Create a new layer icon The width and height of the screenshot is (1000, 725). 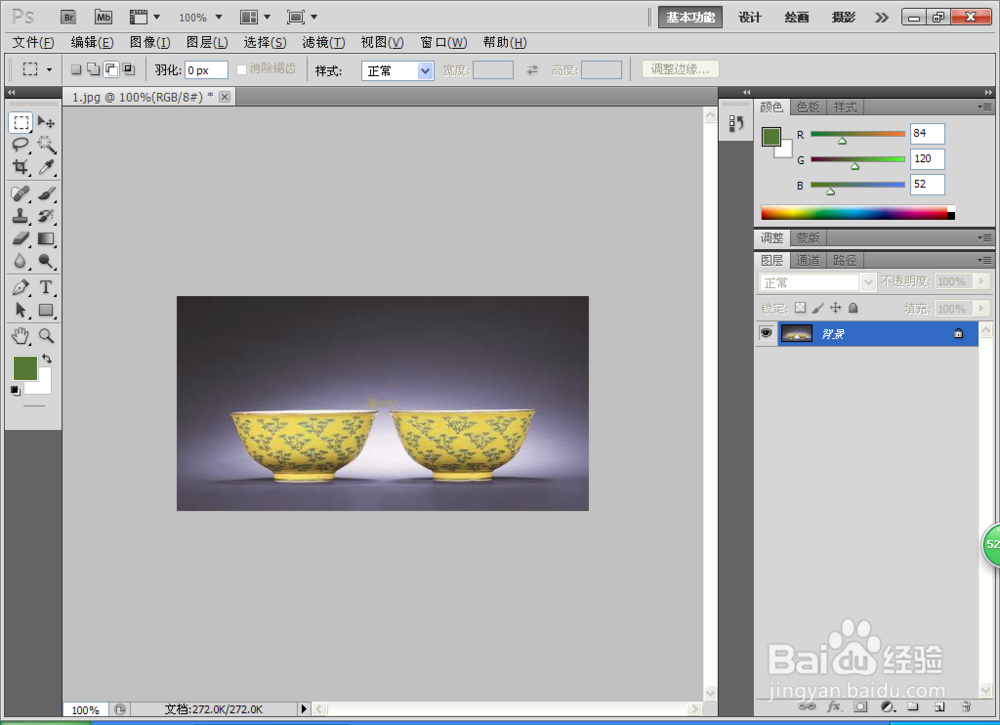(939, 707)
